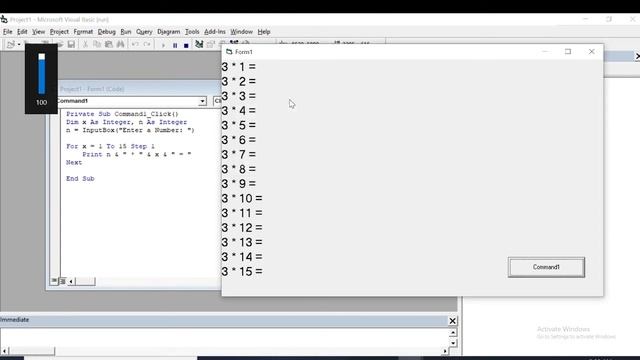Image resolution: width=640 pixels, height=360 pixels.
Task: Click the Find binoculars icon
Action: click(x=120, y=44)
